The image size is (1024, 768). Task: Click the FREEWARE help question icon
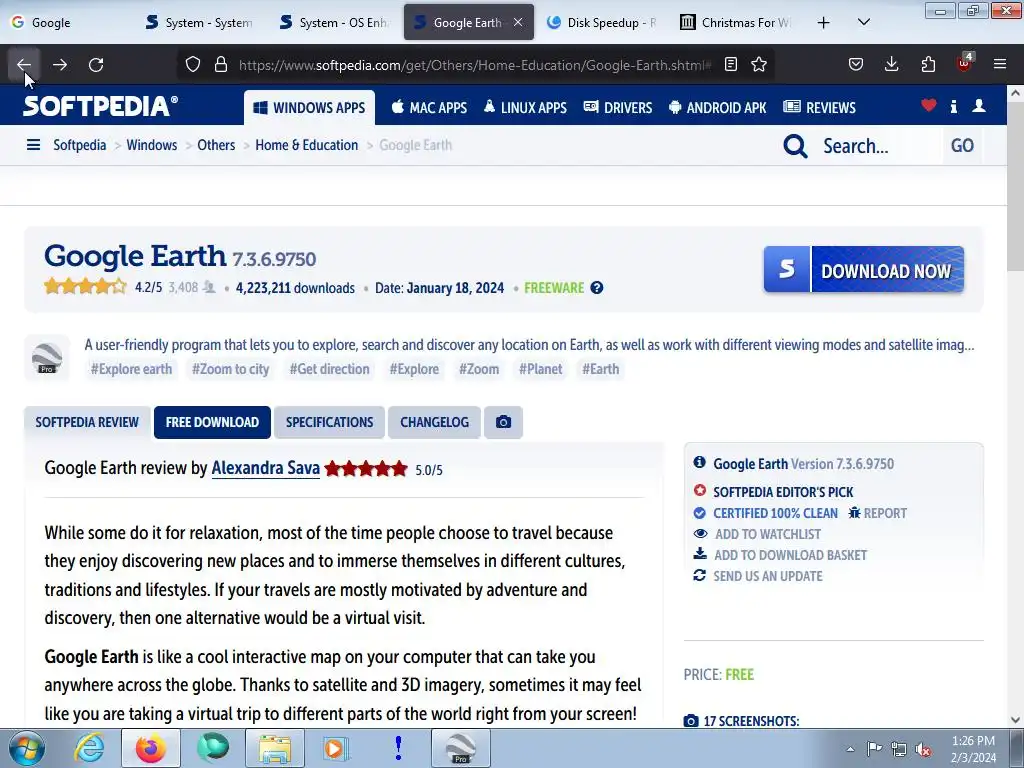click(x=596, y=288)
